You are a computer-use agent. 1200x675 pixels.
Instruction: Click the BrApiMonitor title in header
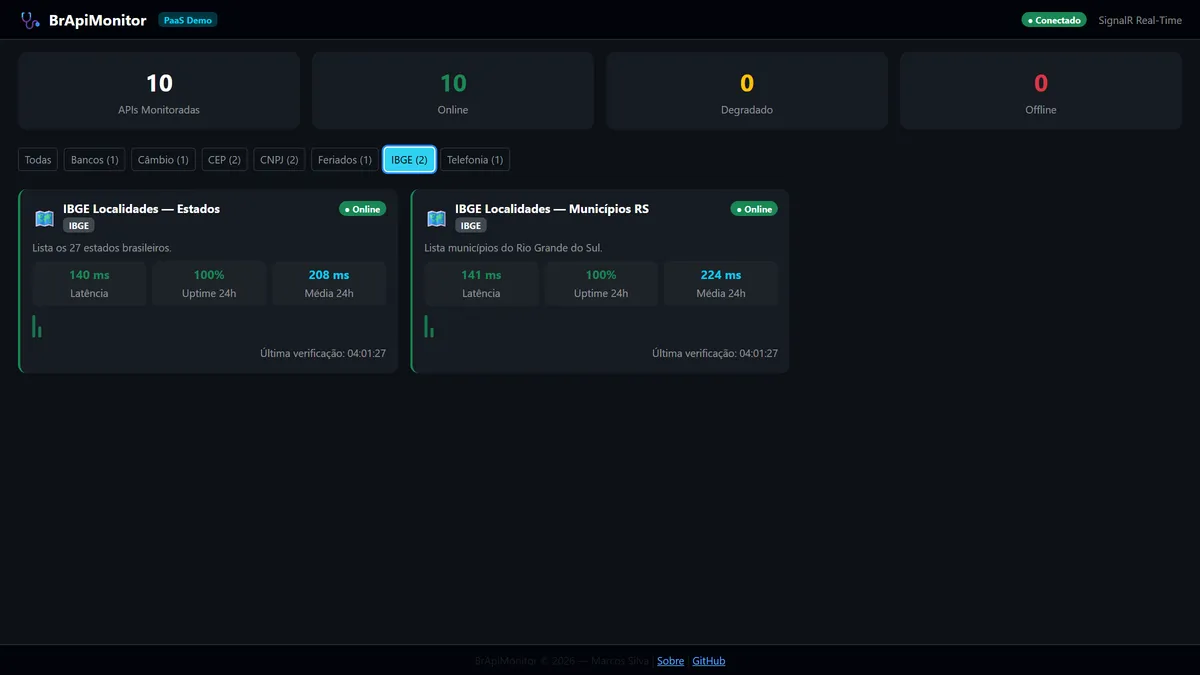click(98, 20)
